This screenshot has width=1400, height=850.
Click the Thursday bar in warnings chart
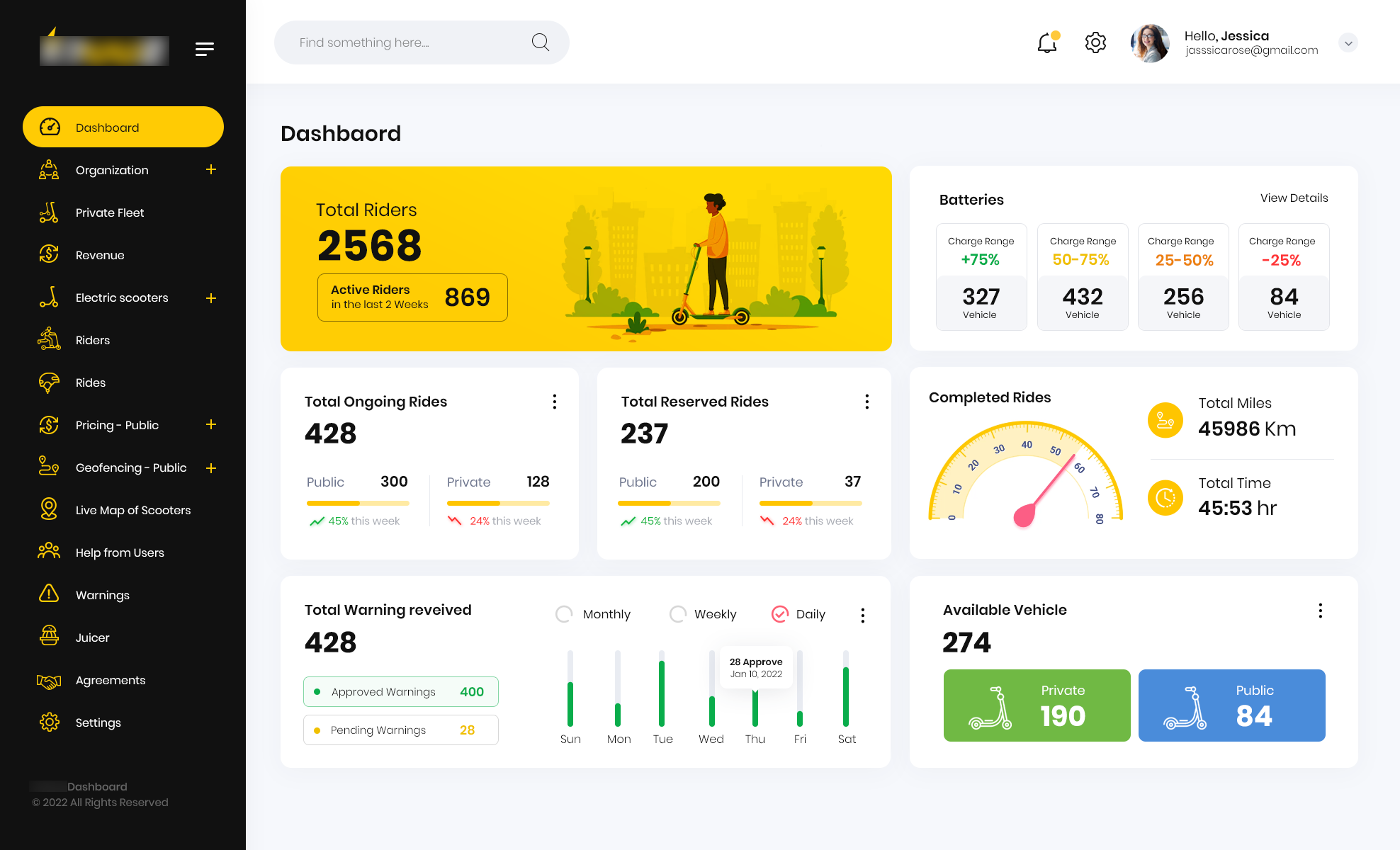[x=755, y=707]
